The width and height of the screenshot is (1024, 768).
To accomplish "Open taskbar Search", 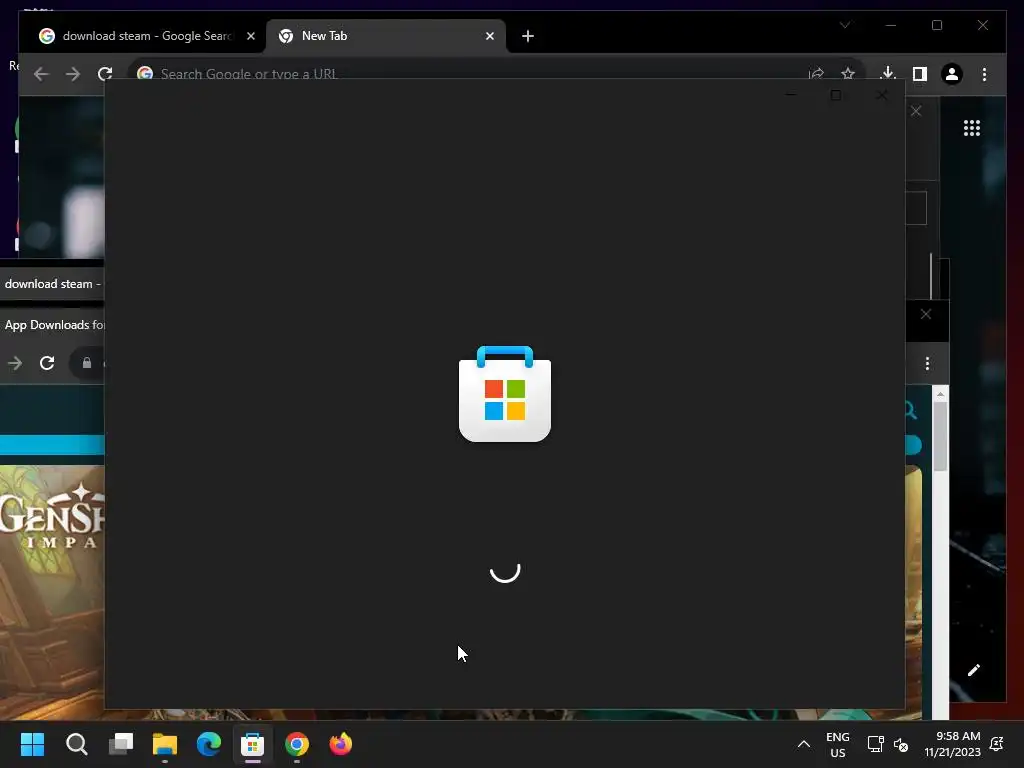I will 76,744.
